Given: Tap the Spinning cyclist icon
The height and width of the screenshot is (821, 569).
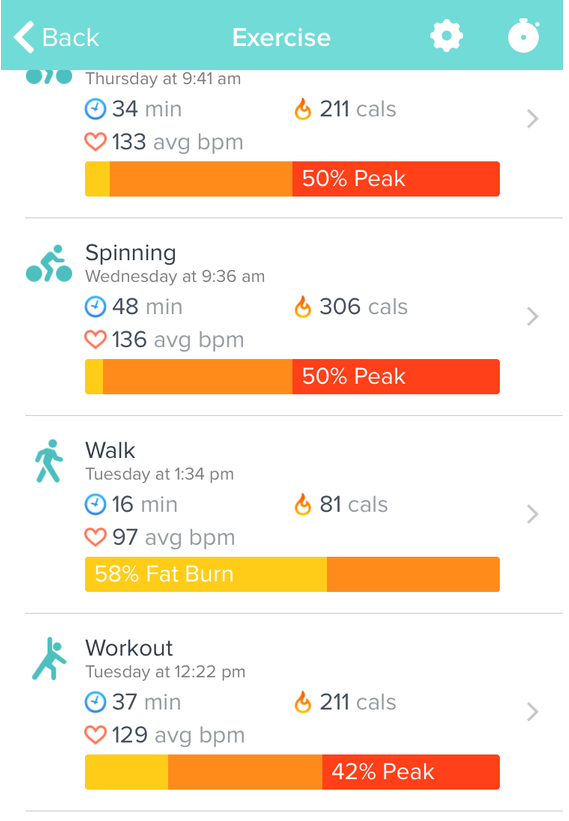Looking at the screenshot, I should click(49, 263).
